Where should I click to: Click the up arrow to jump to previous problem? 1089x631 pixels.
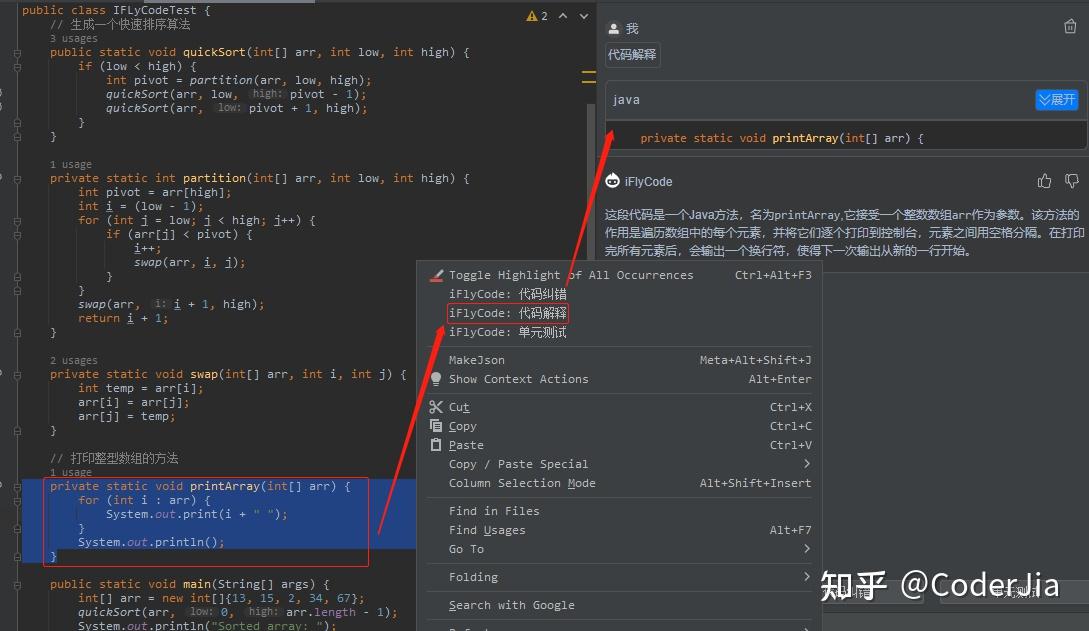pyautogui.click(x=564, y=16)
